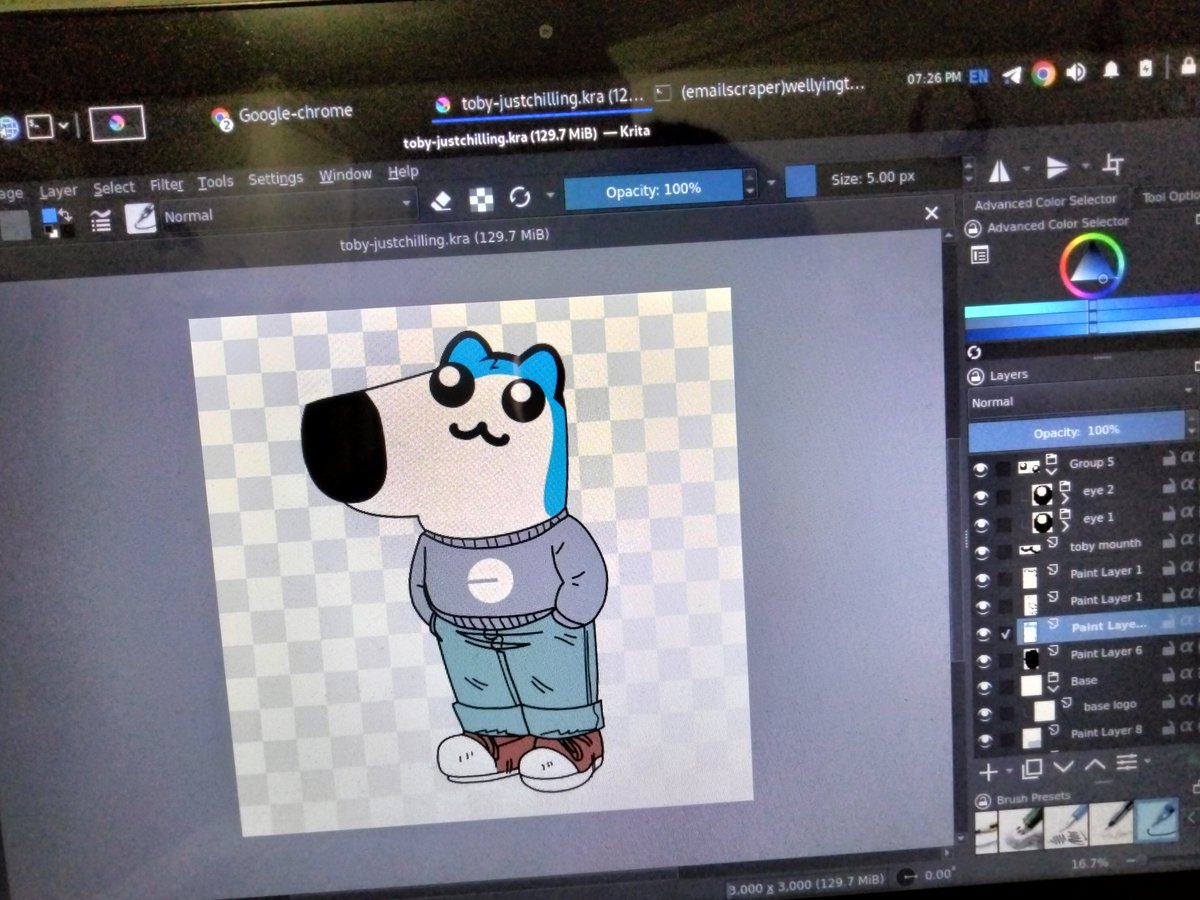The height and width of the screenshot is (900, 1200).
Task: Click the vertical mirror tool icon
Action: click(x=1056, y=167)
